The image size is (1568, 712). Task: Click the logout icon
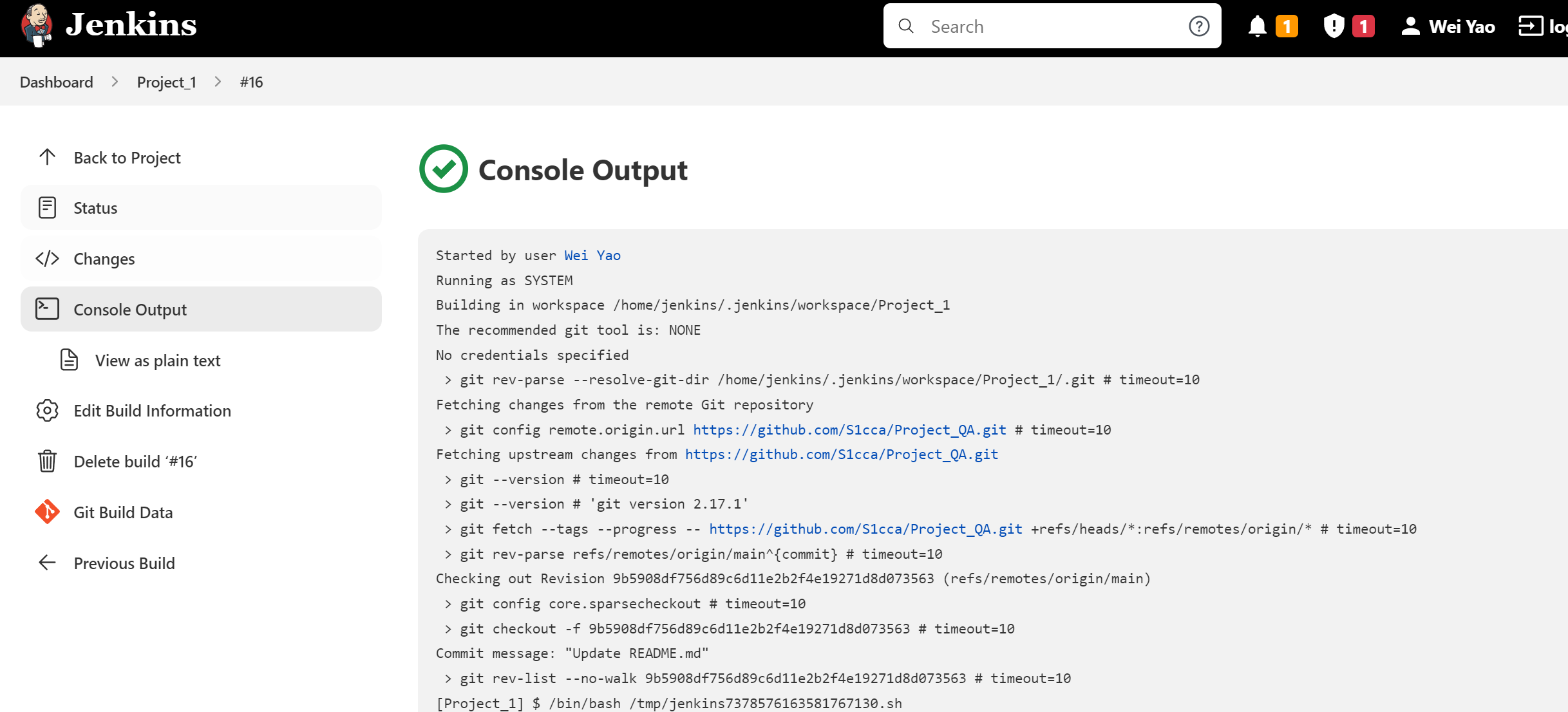point(1529,26)
